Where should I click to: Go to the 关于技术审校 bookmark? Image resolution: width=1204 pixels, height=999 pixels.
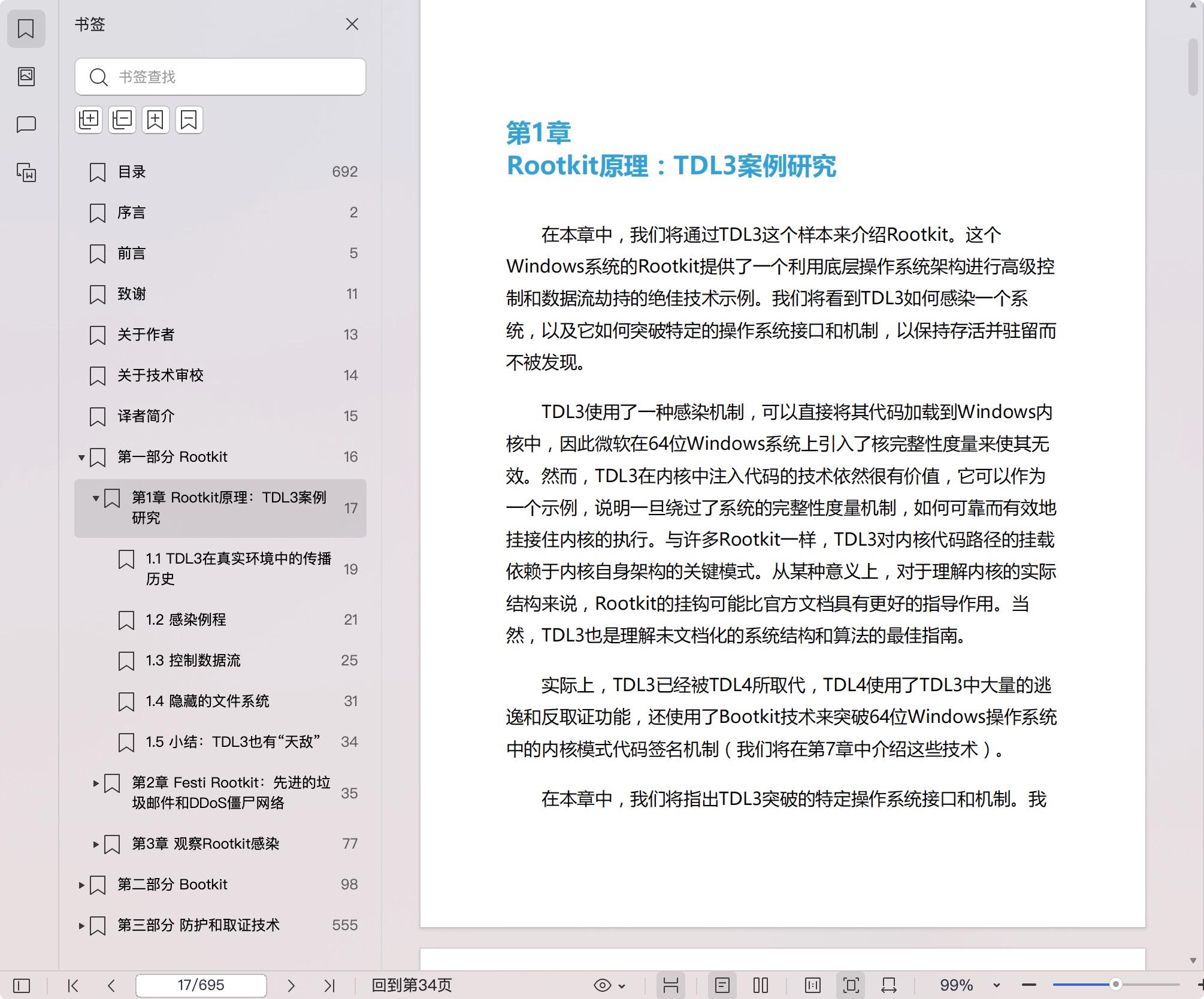click(x=220, y=376)
